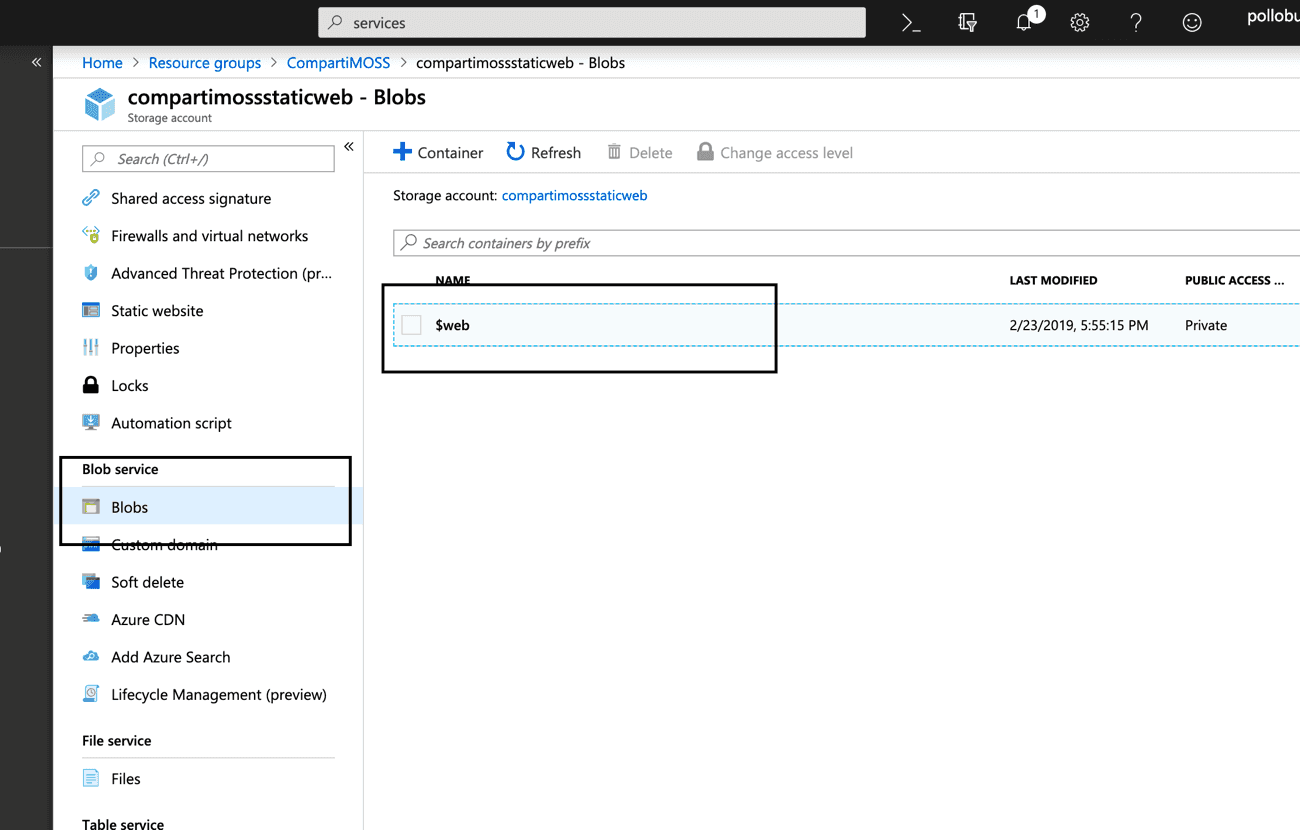Open Advanced Threat Protection menu item
This screenshot has height=830, width=1300.
pos(221,273)
